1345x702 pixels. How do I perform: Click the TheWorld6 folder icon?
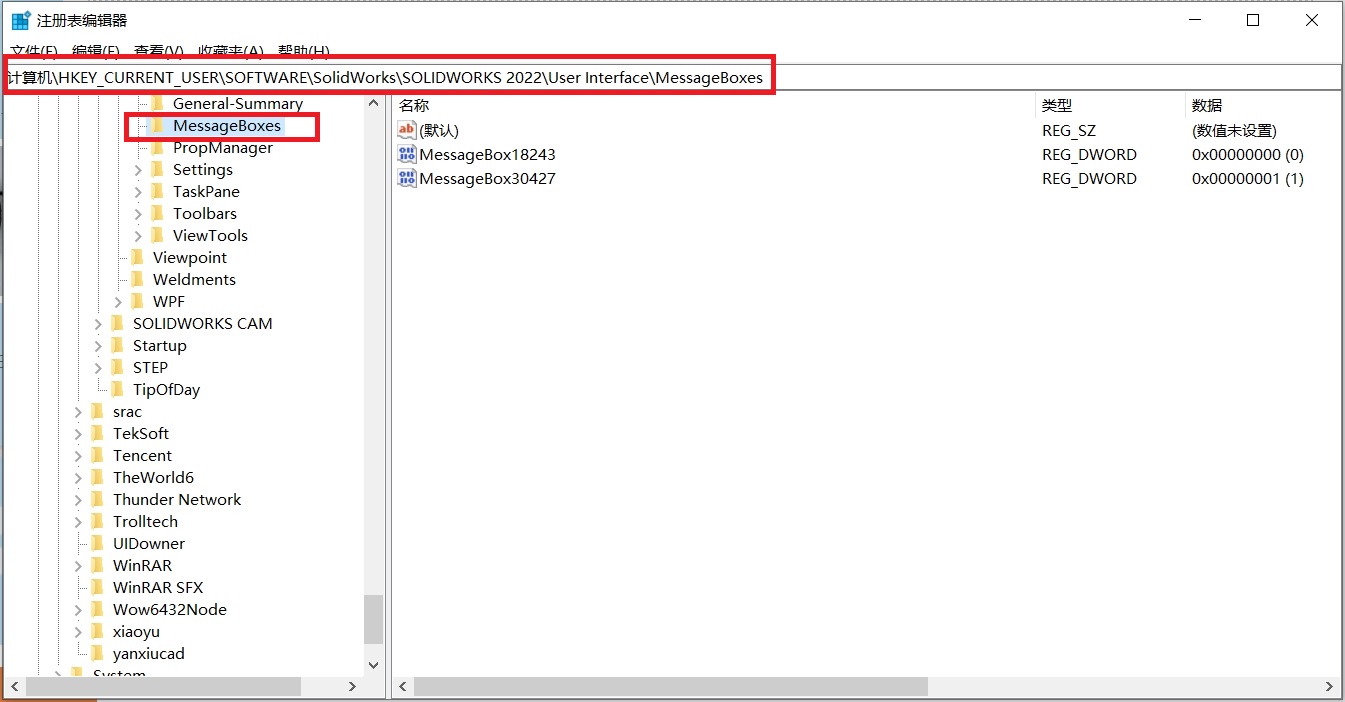click(97, 477)
